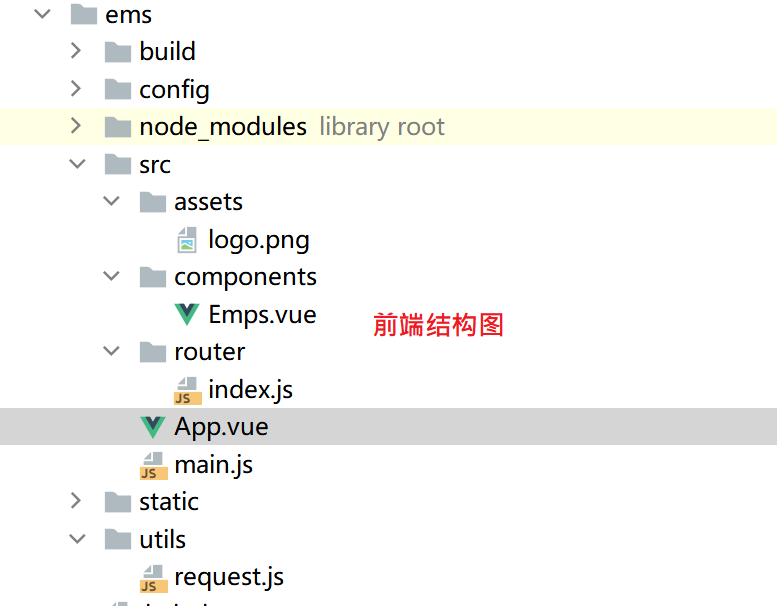This screenshot has width=777, height=606.
Task: Open request.js under utils
Action: coord(229,577)
